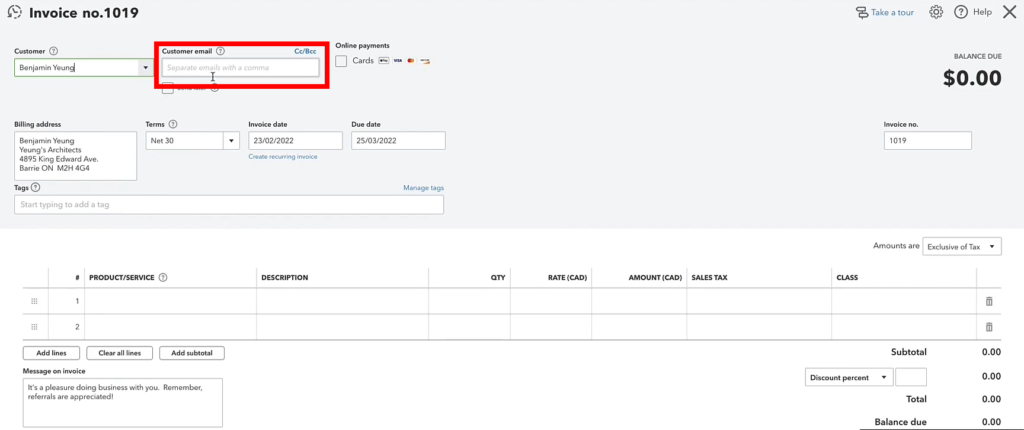Click the Manage tags link
The height and width of the screenshot is (430, 1024).
click(x=423, y=188)
